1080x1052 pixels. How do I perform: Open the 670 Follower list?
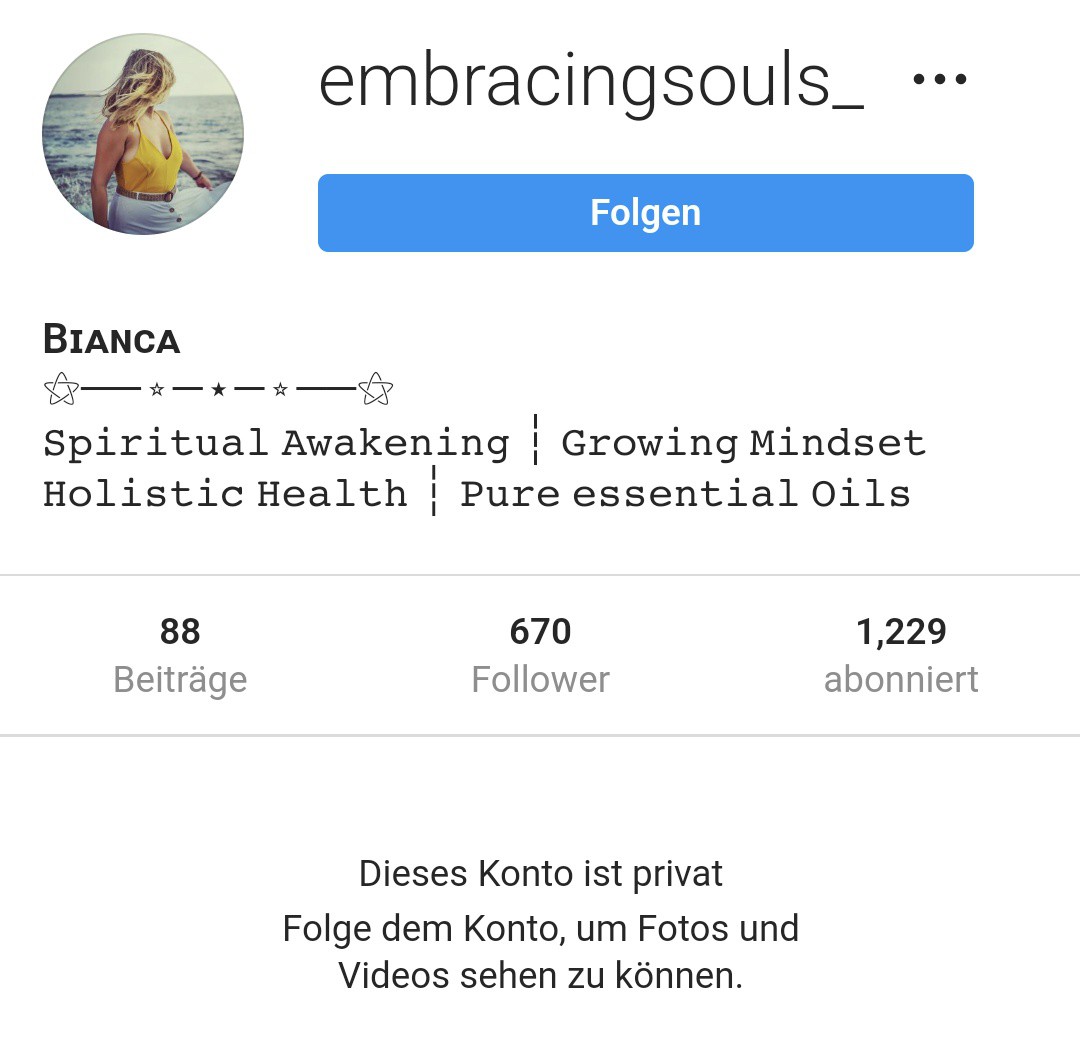(540, 655)
